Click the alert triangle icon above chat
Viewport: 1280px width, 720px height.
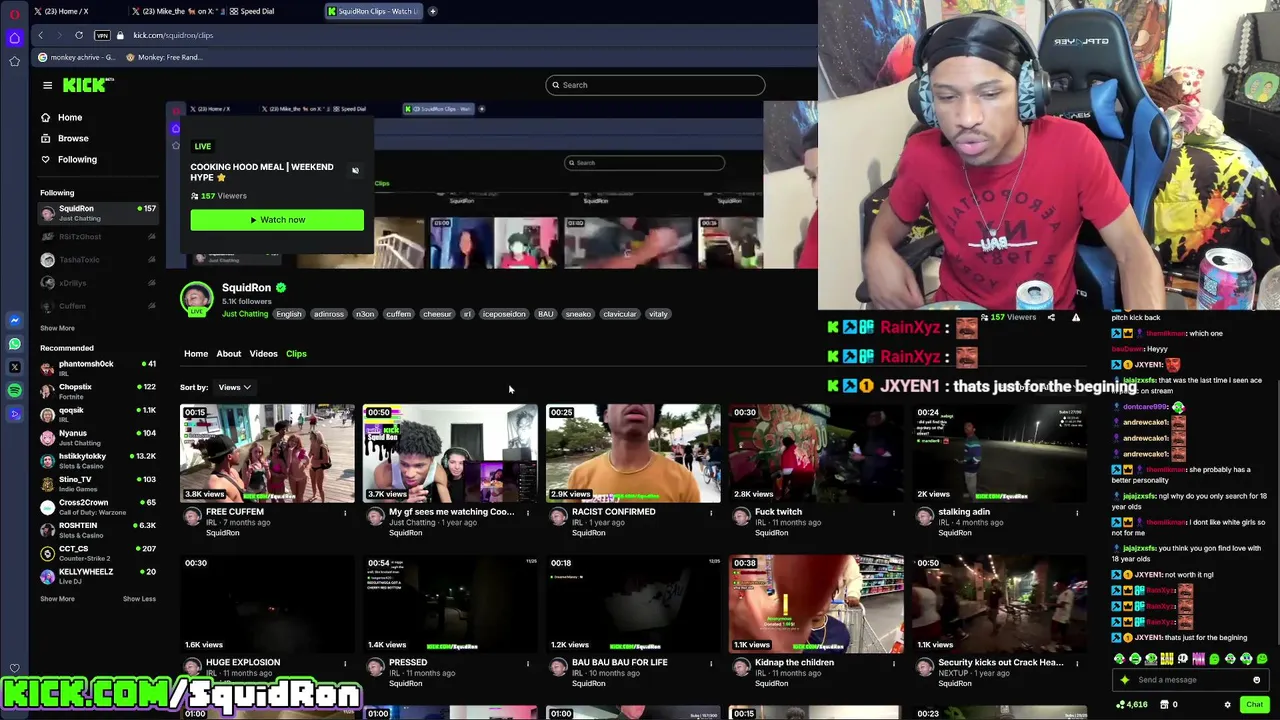[1076, 317]
